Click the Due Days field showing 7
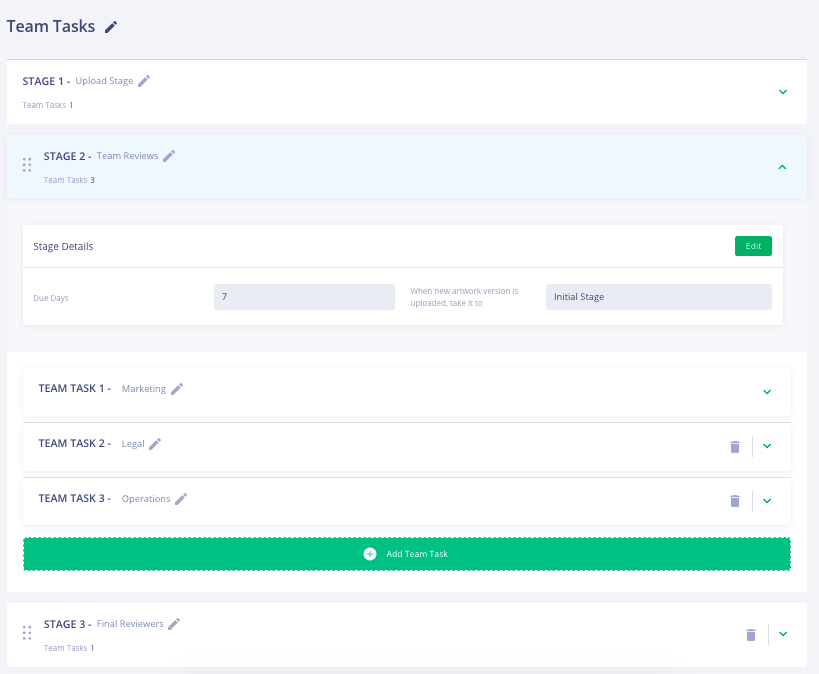Viewport: 819px width, 674px height. (305, 297)
